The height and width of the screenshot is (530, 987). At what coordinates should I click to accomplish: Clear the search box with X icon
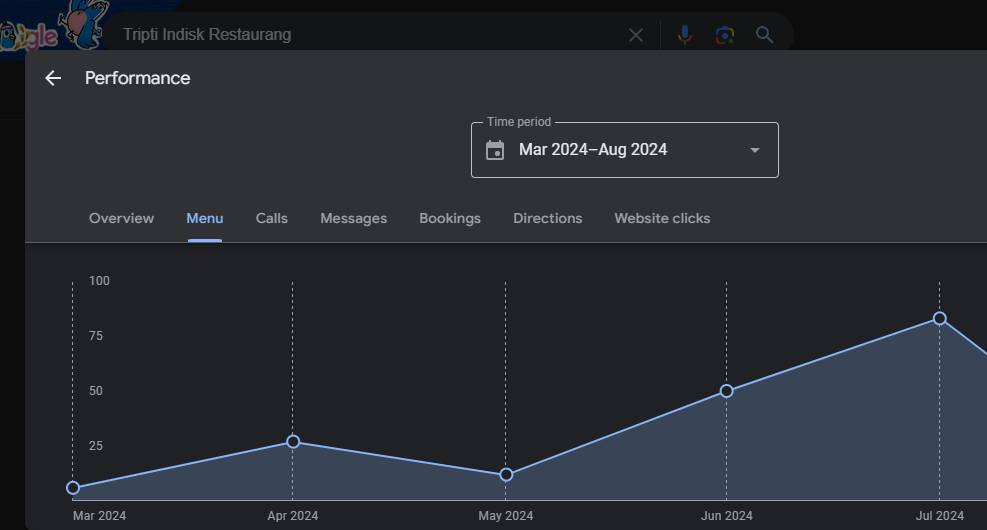pyautogui.click(x=636, y=35)
